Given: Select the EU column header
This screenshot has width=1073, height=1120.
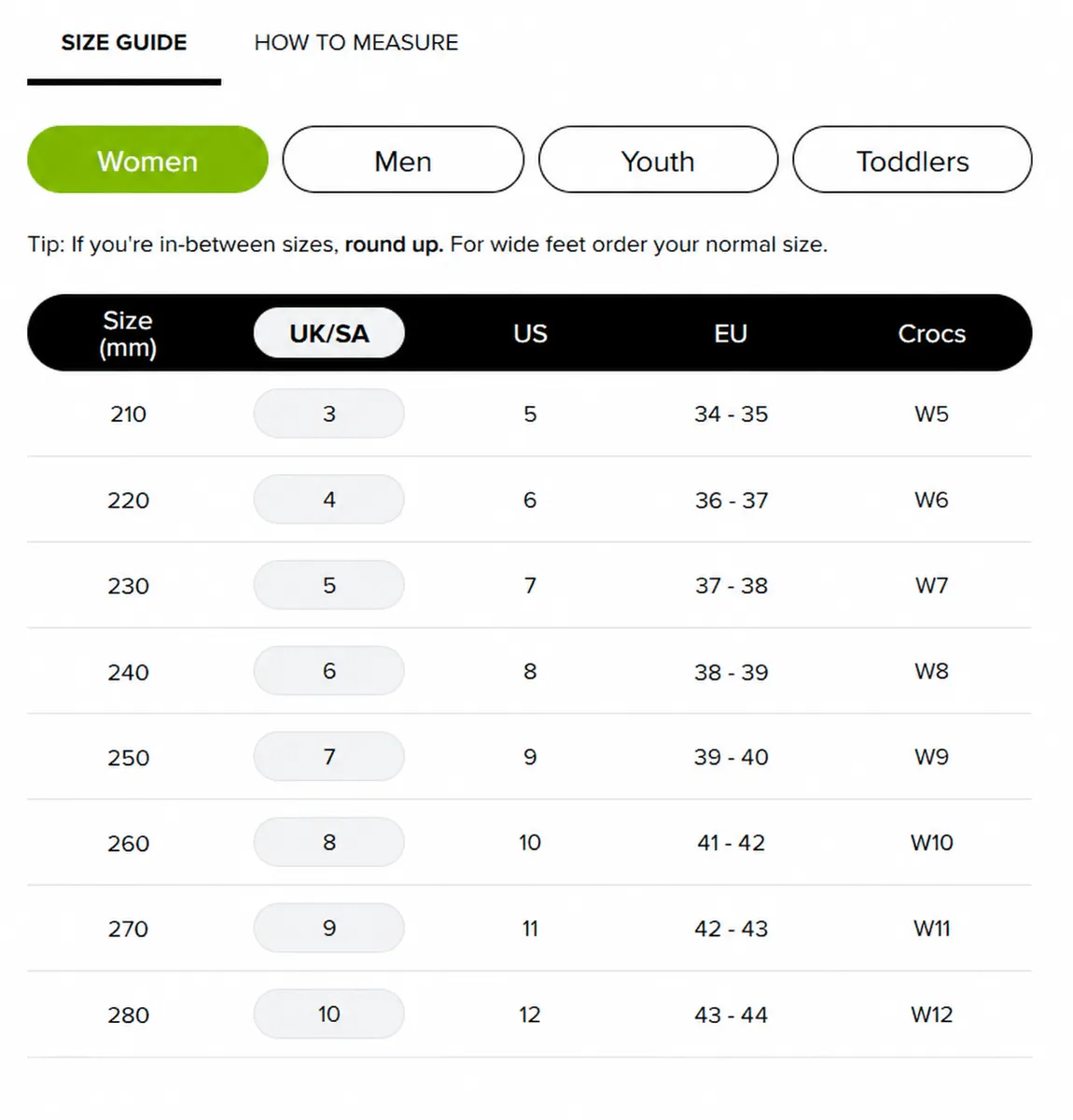Looking at the screenshot, I should pyautogui.click(x=731, y=333).
